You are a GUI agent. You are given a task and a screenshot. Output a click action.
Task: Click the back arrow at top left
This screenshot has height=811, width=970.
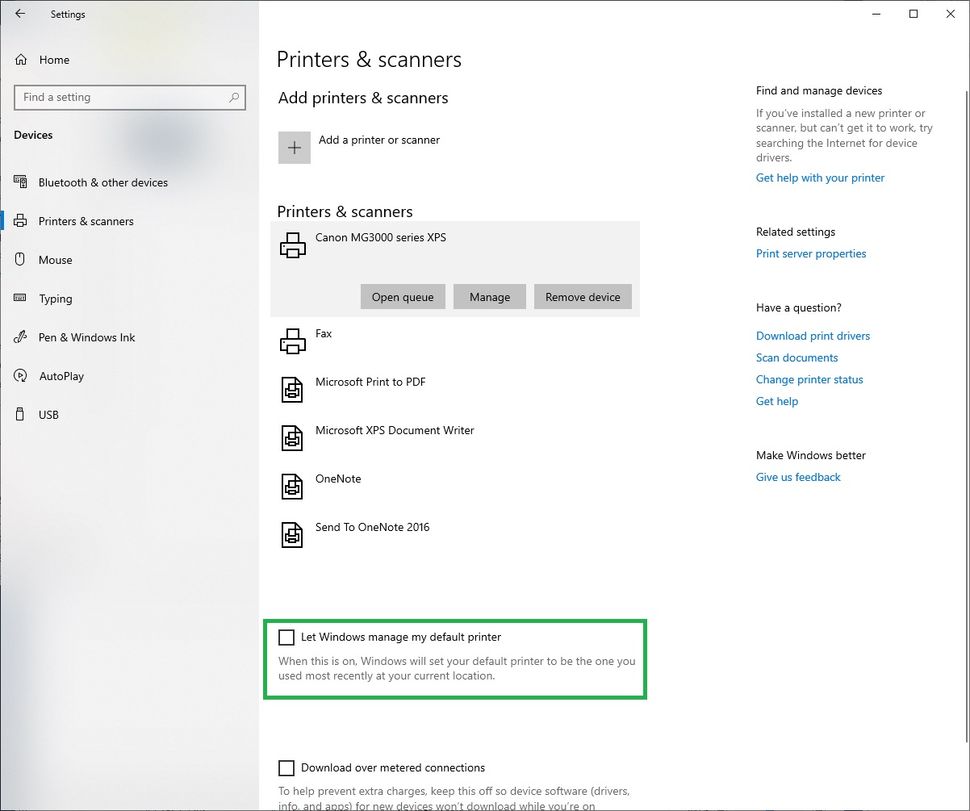(x=19, y=14)
